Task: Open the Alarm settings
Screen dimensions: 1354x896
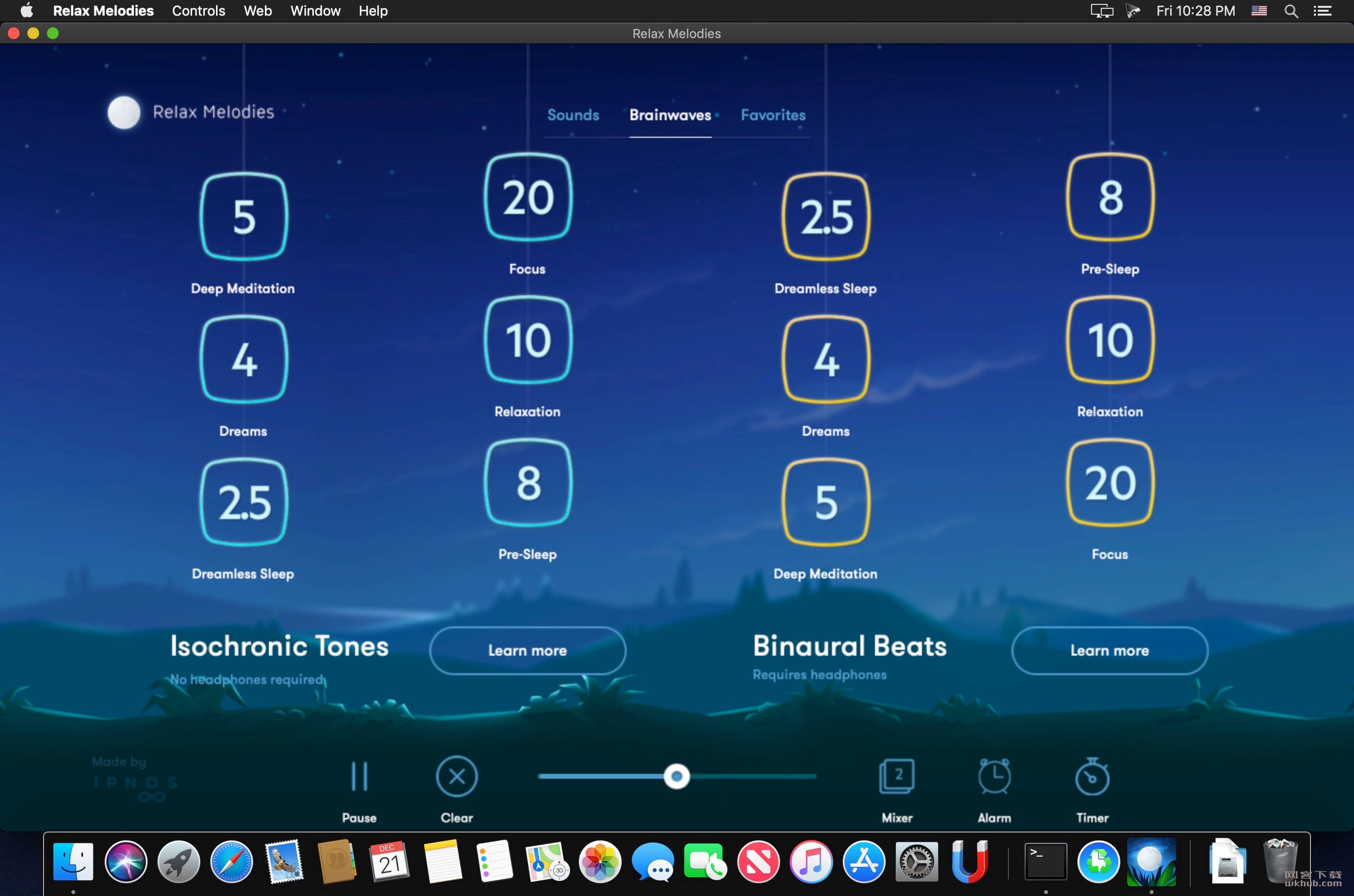Action: coord(994,777)
